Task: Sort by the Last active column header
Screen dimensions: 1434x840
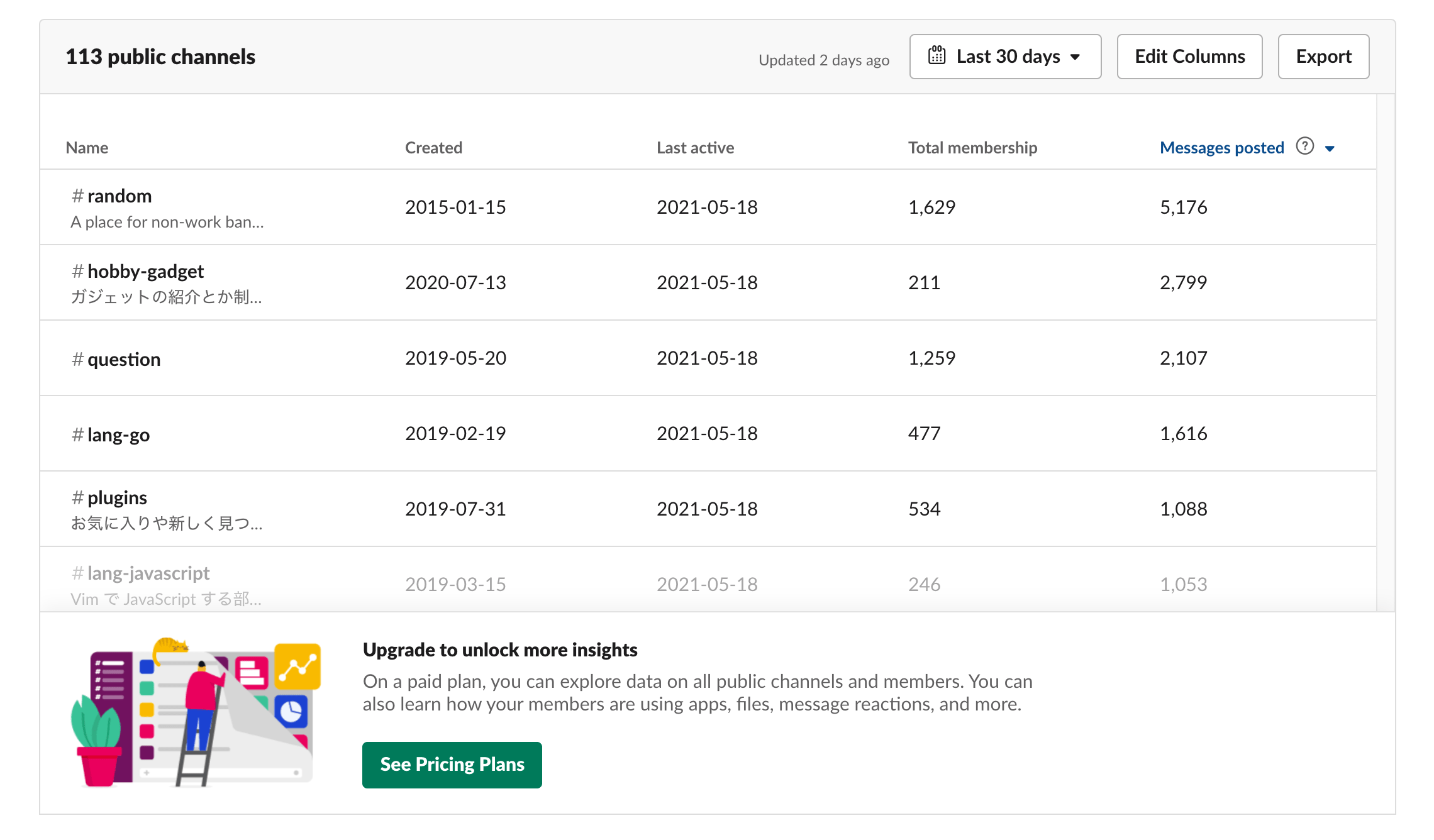Action: [695, 148]
